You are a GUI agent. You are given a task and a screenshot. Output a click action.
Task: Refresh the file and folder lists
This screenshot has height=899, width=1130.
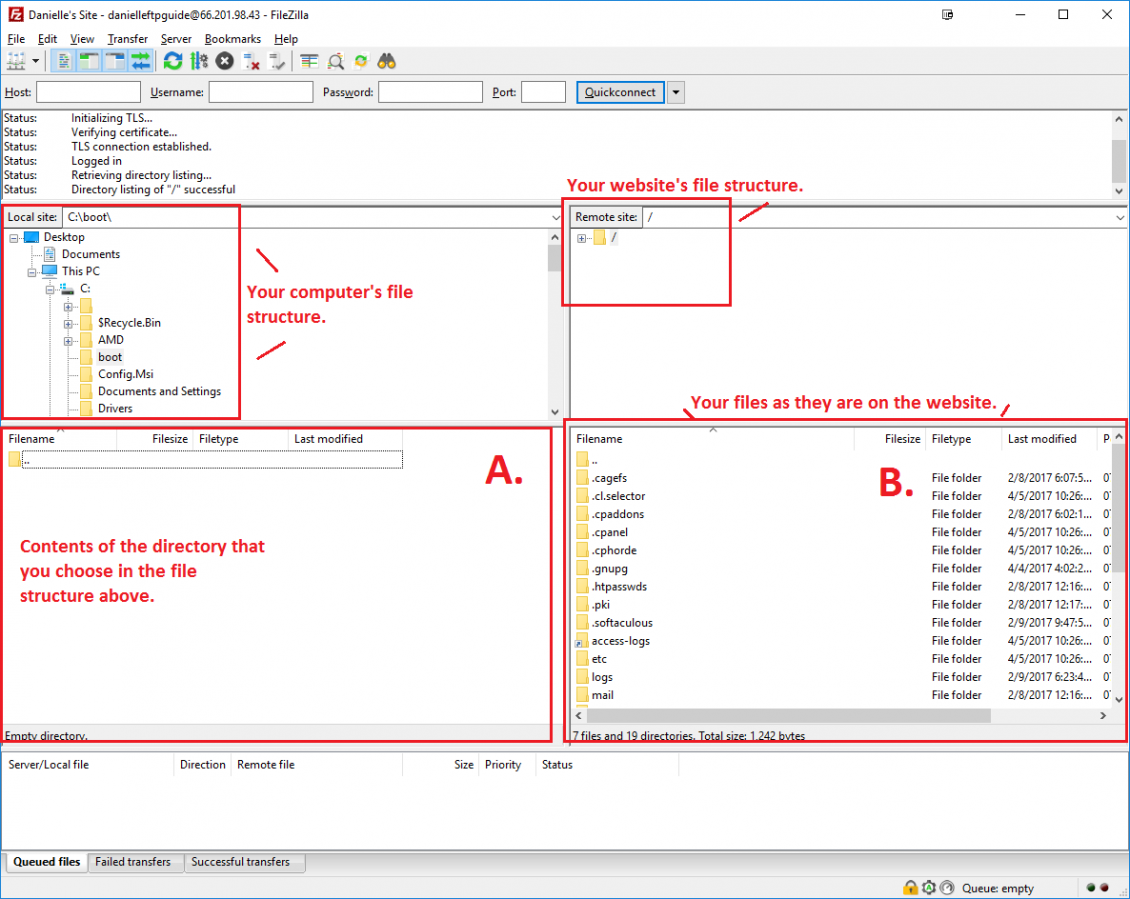pyautogui.click(x=173, y=61)
